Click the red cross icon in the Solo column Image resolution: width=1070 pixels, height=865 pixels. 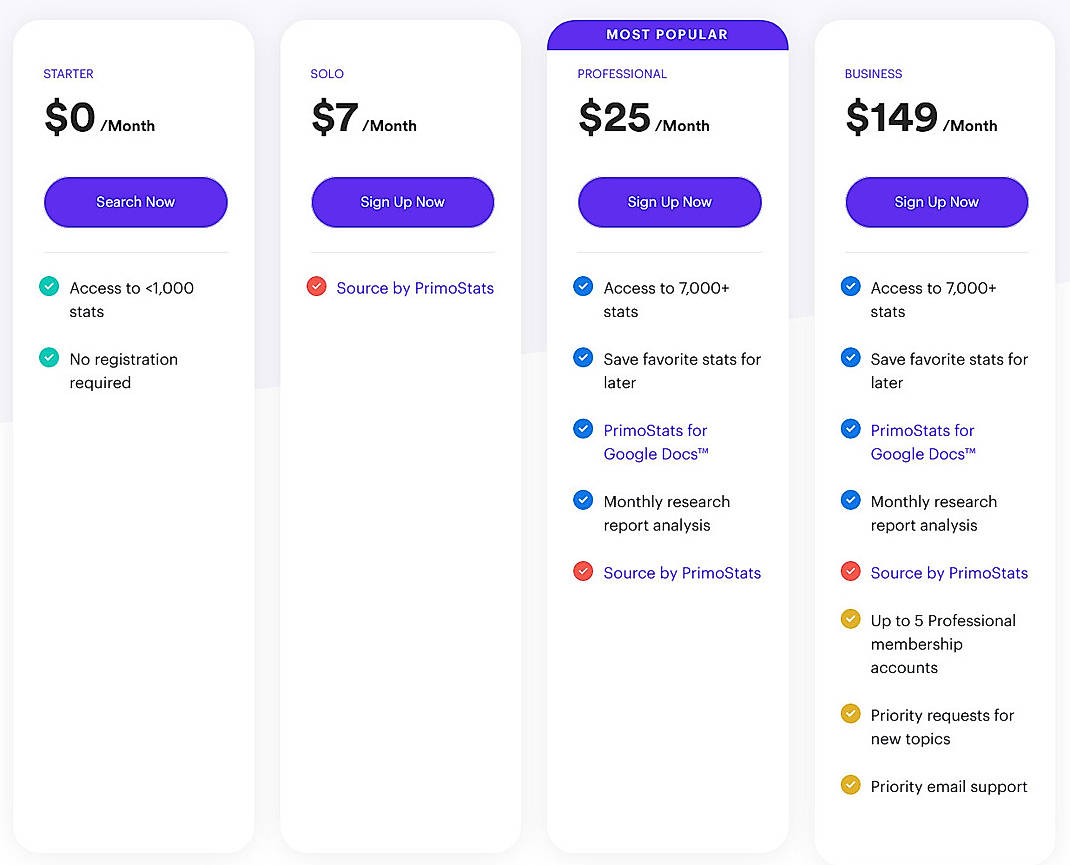point(316,286)
